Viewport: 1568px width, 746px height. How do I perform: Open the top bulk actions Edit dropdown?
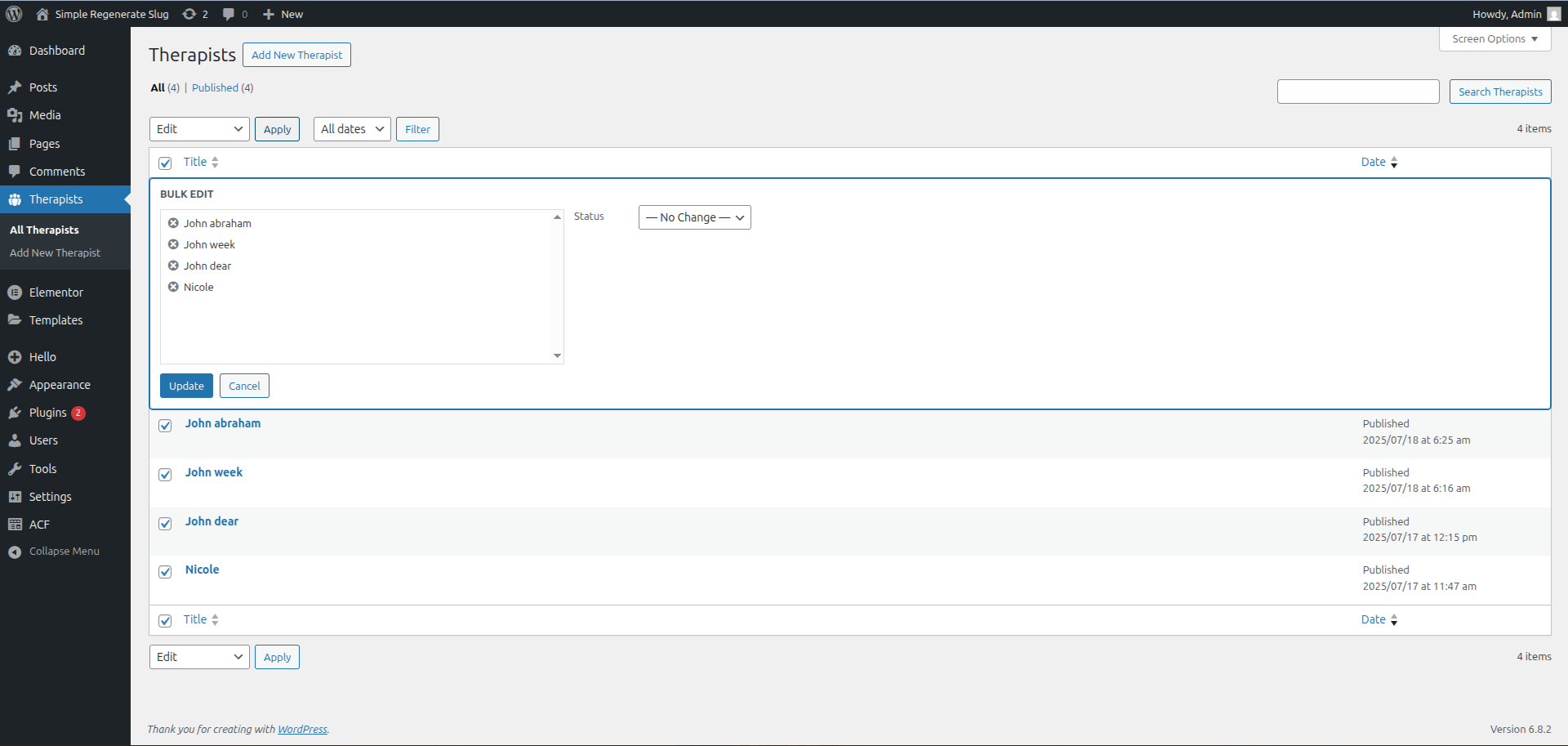(199, 129)
